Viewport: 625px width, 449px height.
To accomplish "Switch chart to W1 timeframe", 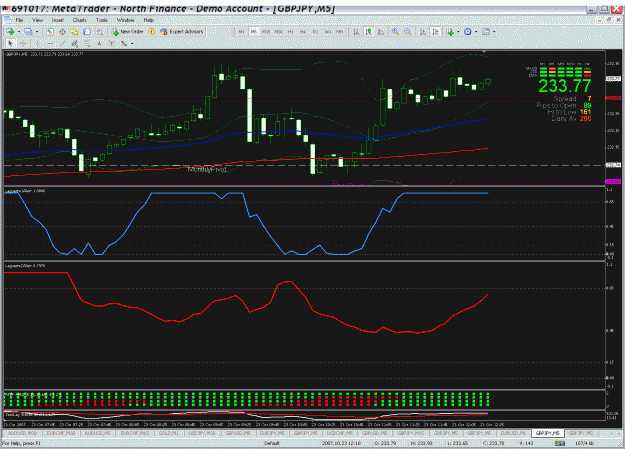I will (328, 32).
